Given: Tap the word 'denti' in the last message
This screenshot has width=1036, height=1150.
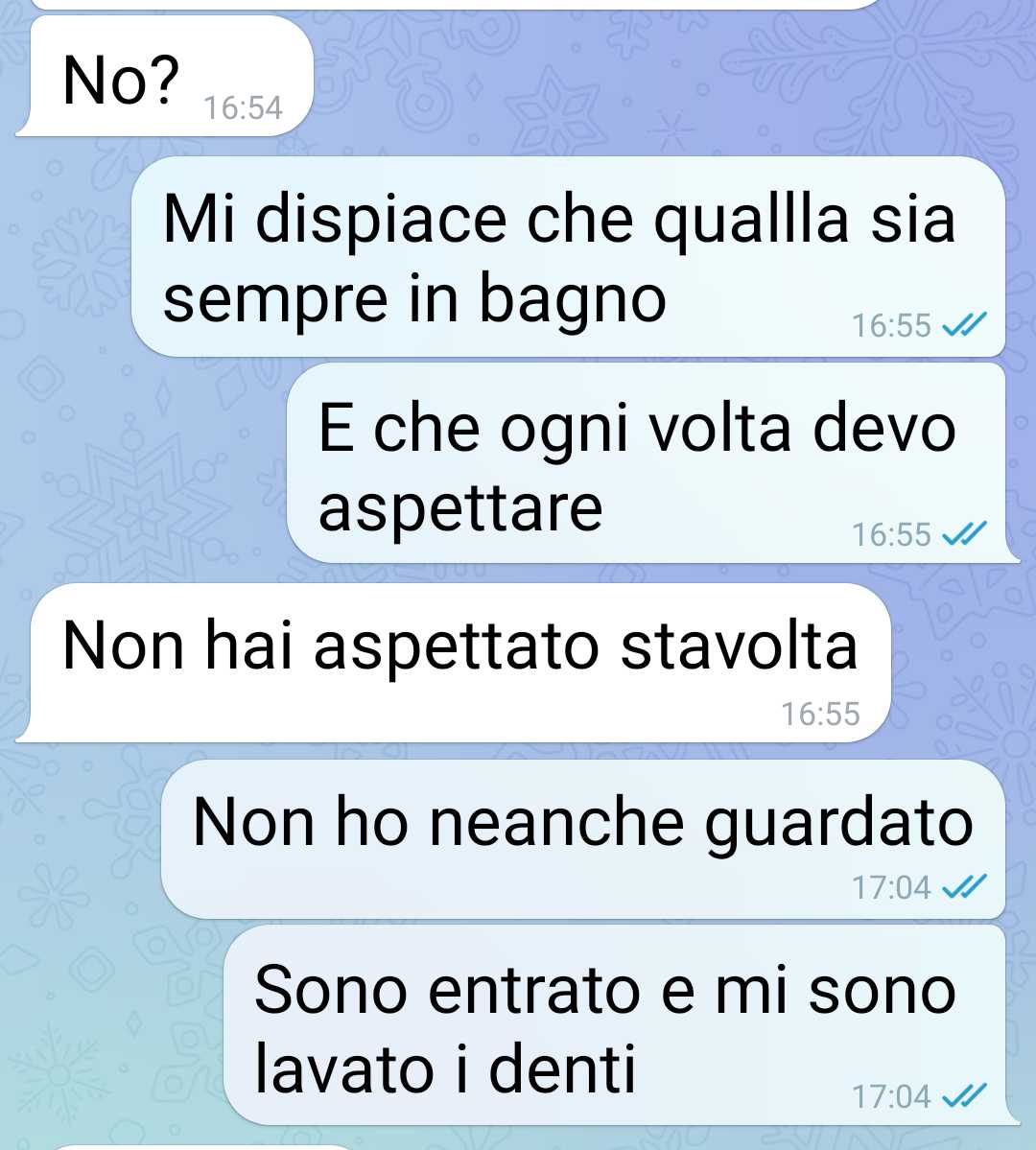Looking at the screenshot, I should 561,1069.
